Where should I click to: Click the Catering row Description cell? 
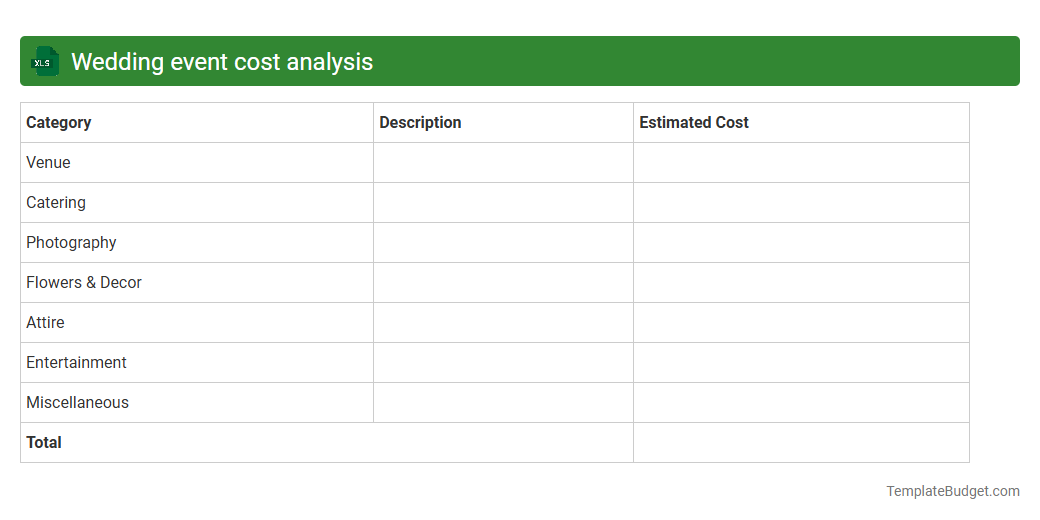tap(503, 202)
